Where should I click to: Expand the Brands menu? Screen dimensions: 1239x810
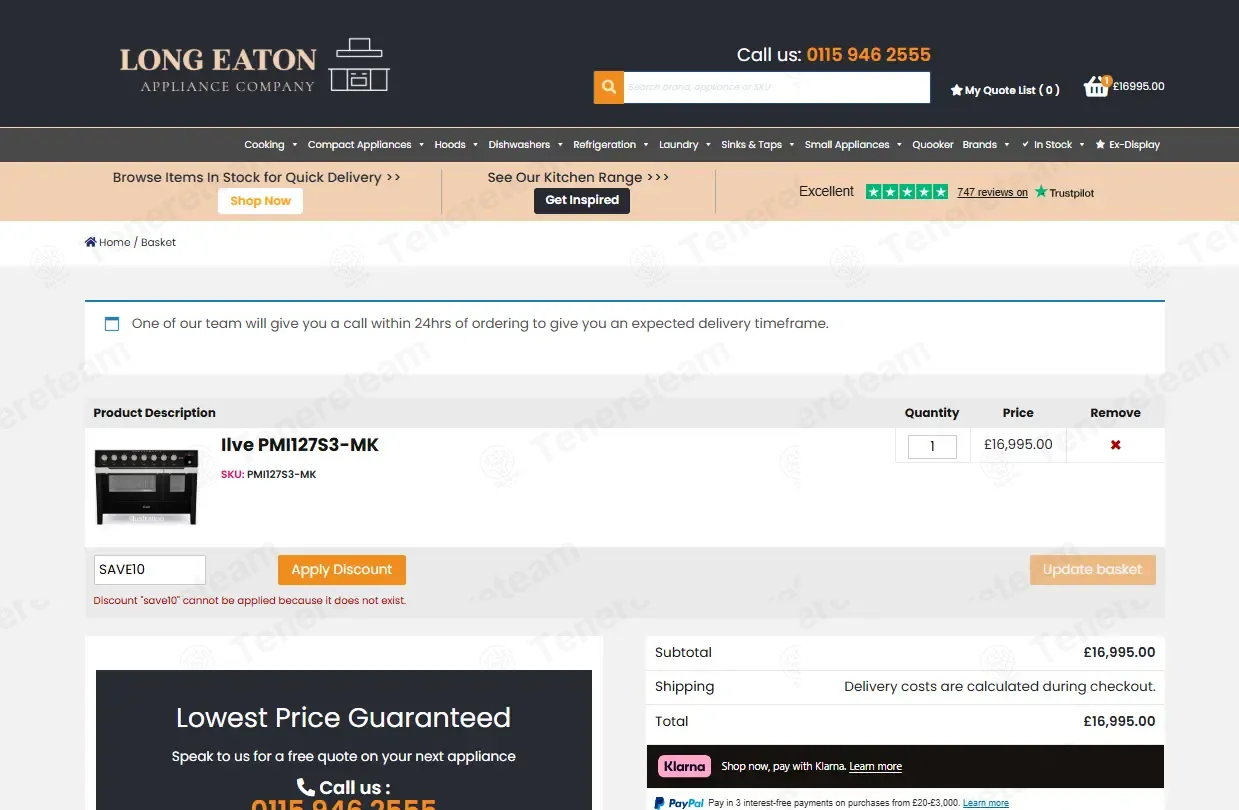click(986, 145)
